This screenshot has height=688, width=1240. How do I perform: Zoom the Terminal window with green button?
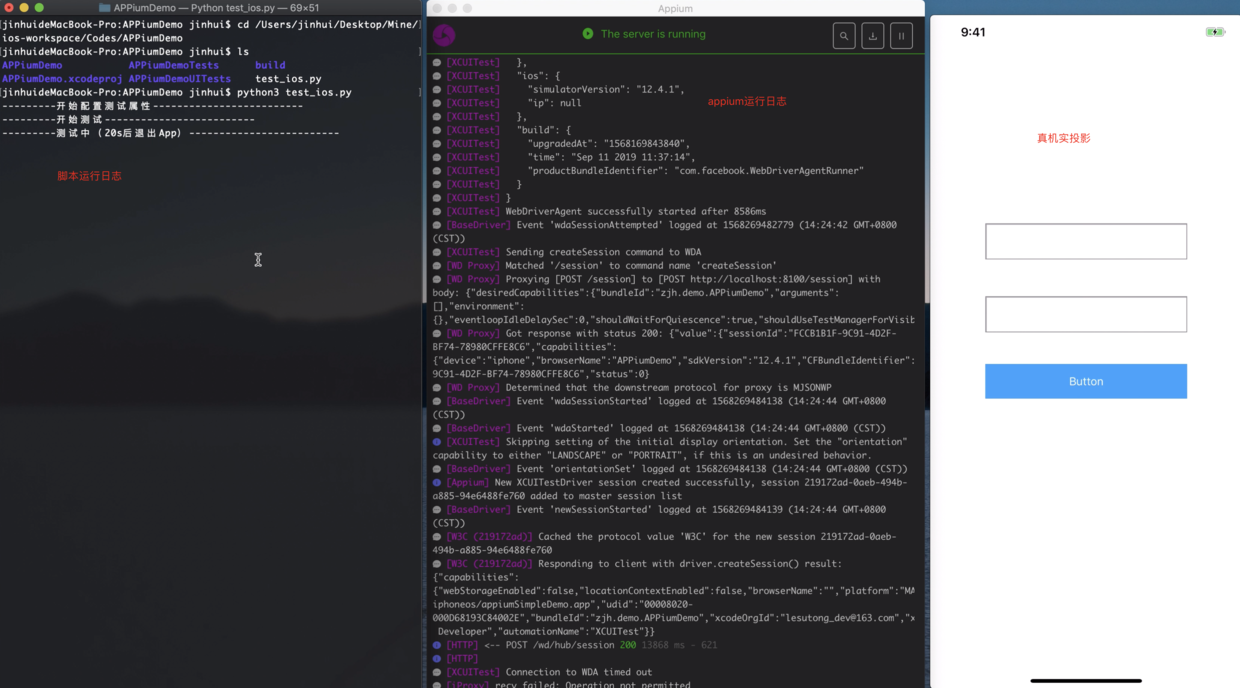[39, 7]
